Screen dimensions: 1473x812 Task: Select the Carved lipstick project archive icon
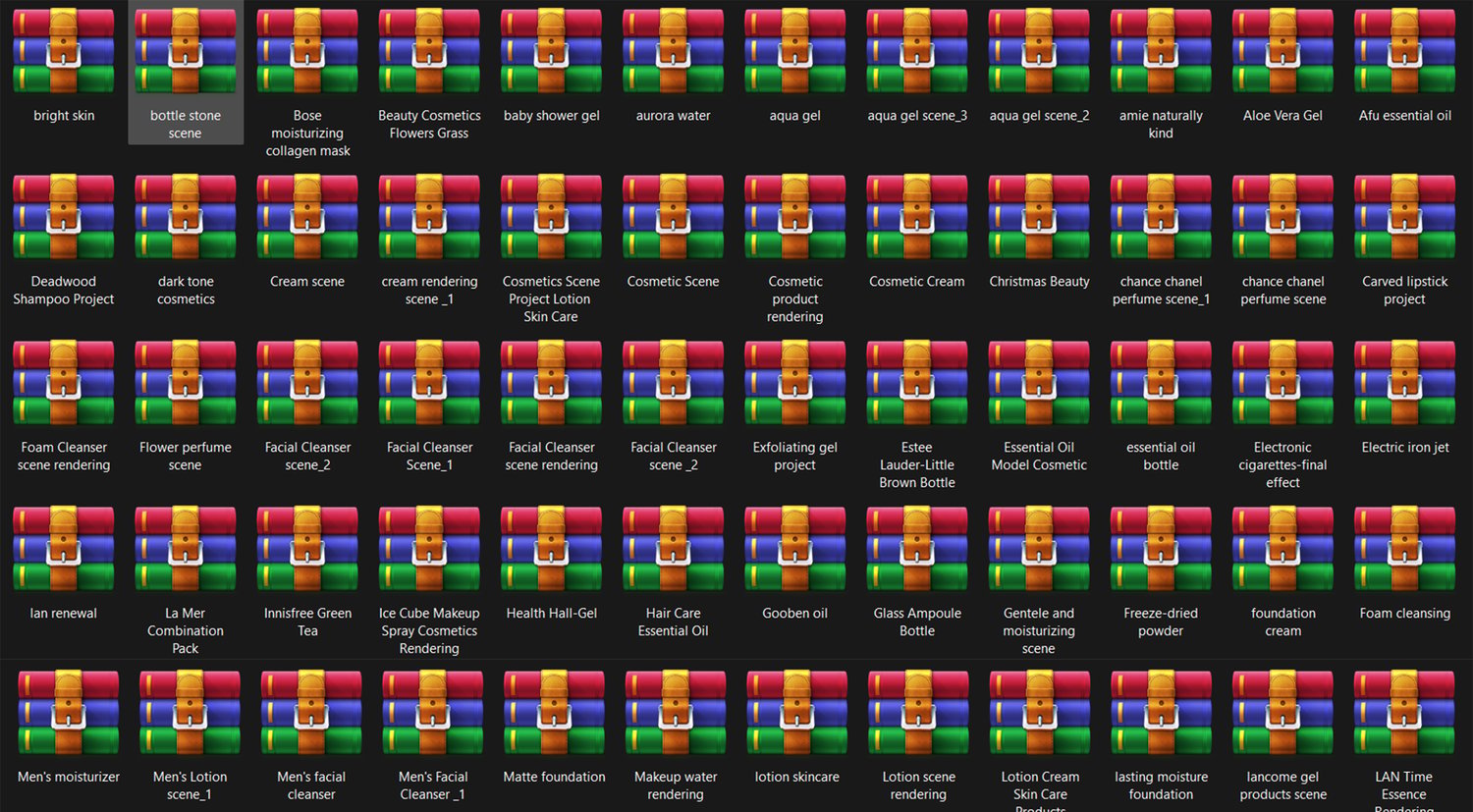(1405, 217)
